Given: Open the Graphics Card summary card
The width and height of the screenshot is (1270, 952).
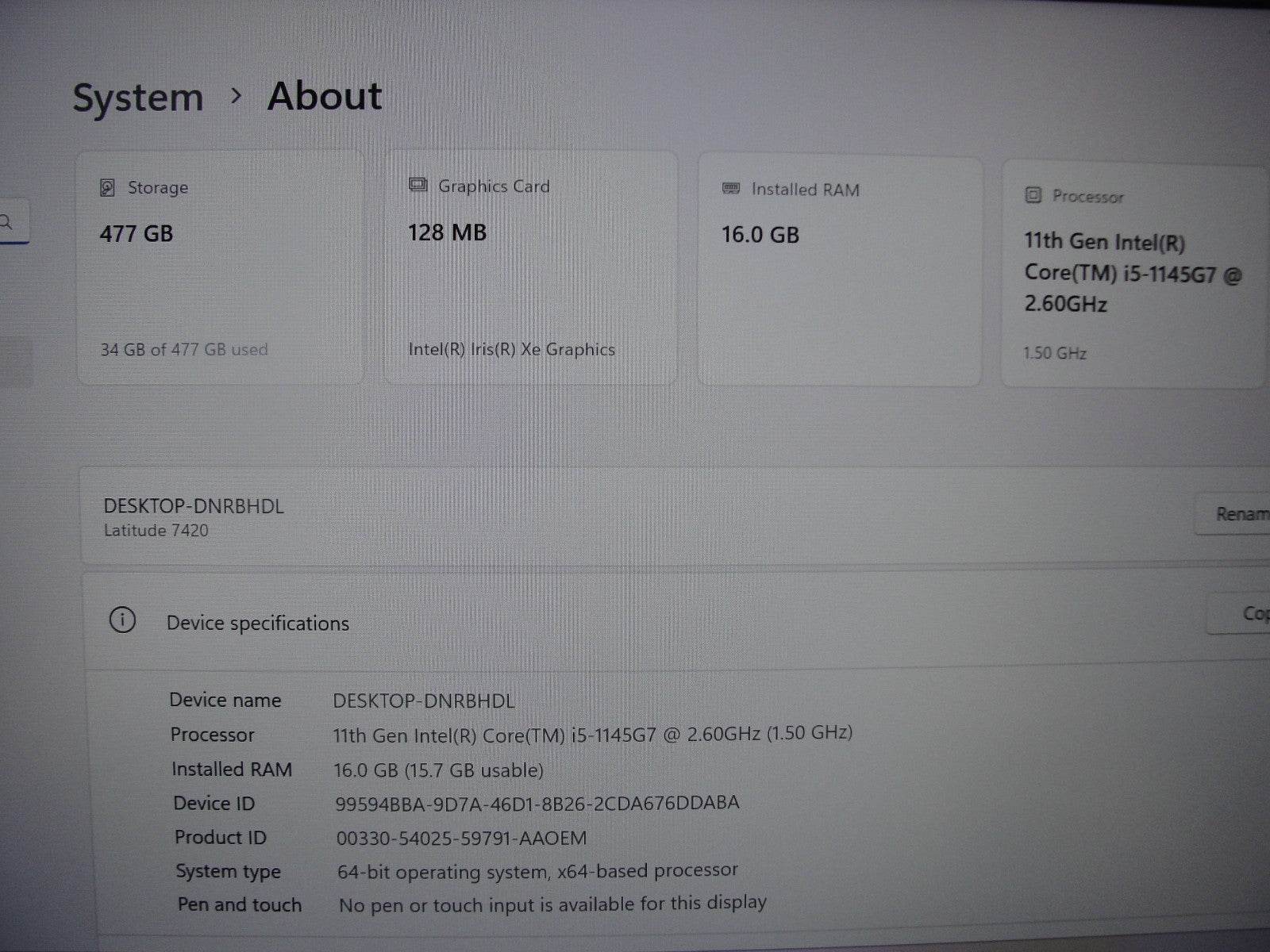Looking at the screenshot, I should 529,266.
